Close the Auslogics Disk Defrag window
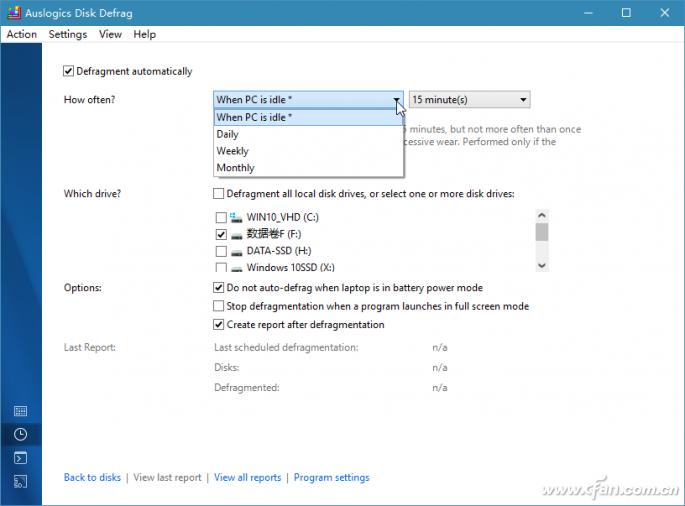The image size is (685, 506). click(664, 13)
